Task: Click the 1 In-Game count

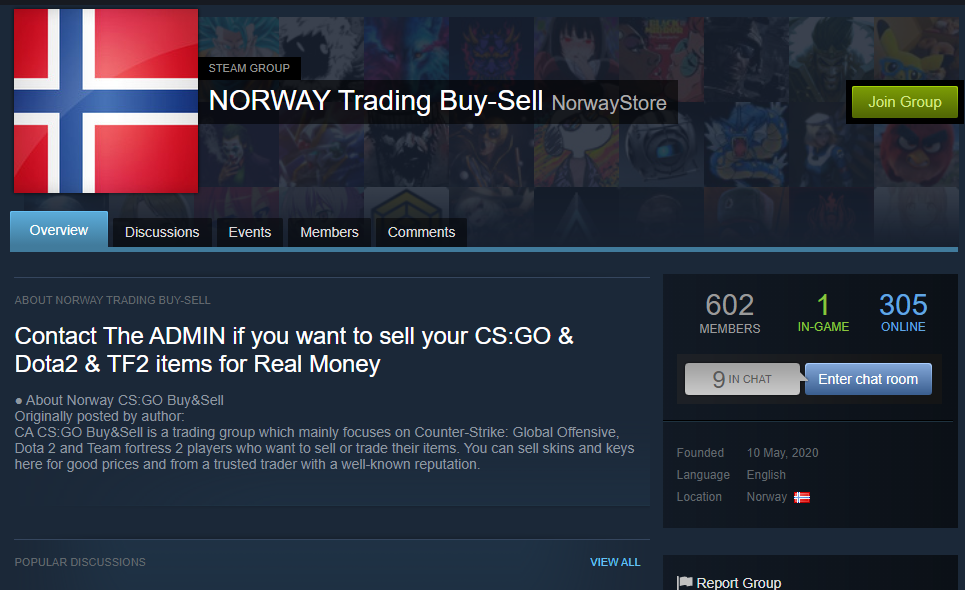Action: click(823, 313)
